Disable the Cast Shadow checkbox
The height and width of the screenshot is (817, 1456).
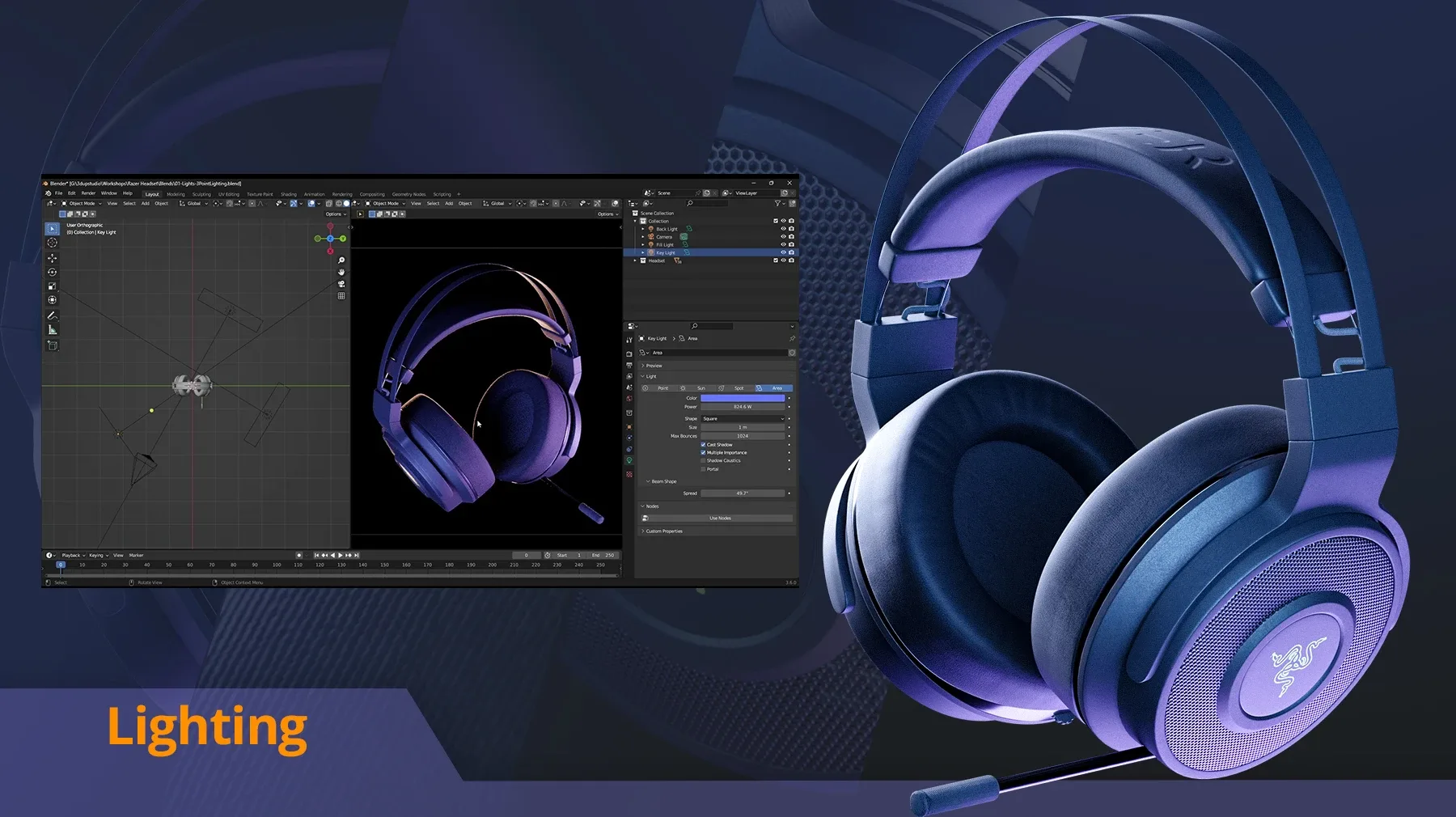coord(703,445)
